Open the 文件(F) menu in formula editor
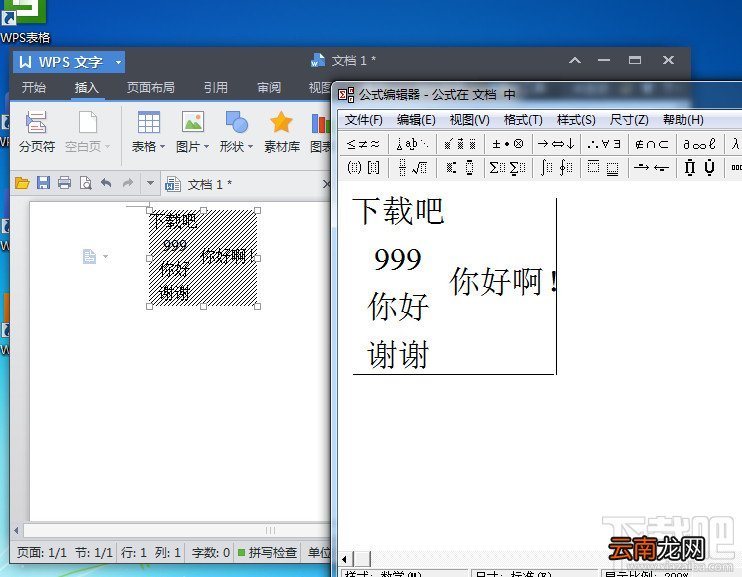This screenshot has height=577, width=742. [363, 120]
